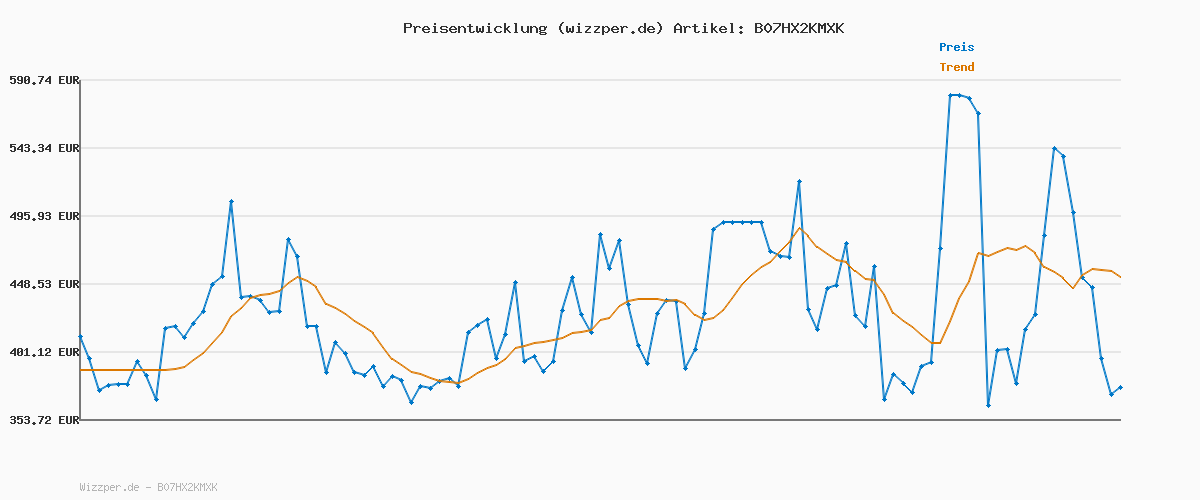Click the highest point of the orange trend line
The width and height of the screenshot is (1200, 500).
(799, 228)
